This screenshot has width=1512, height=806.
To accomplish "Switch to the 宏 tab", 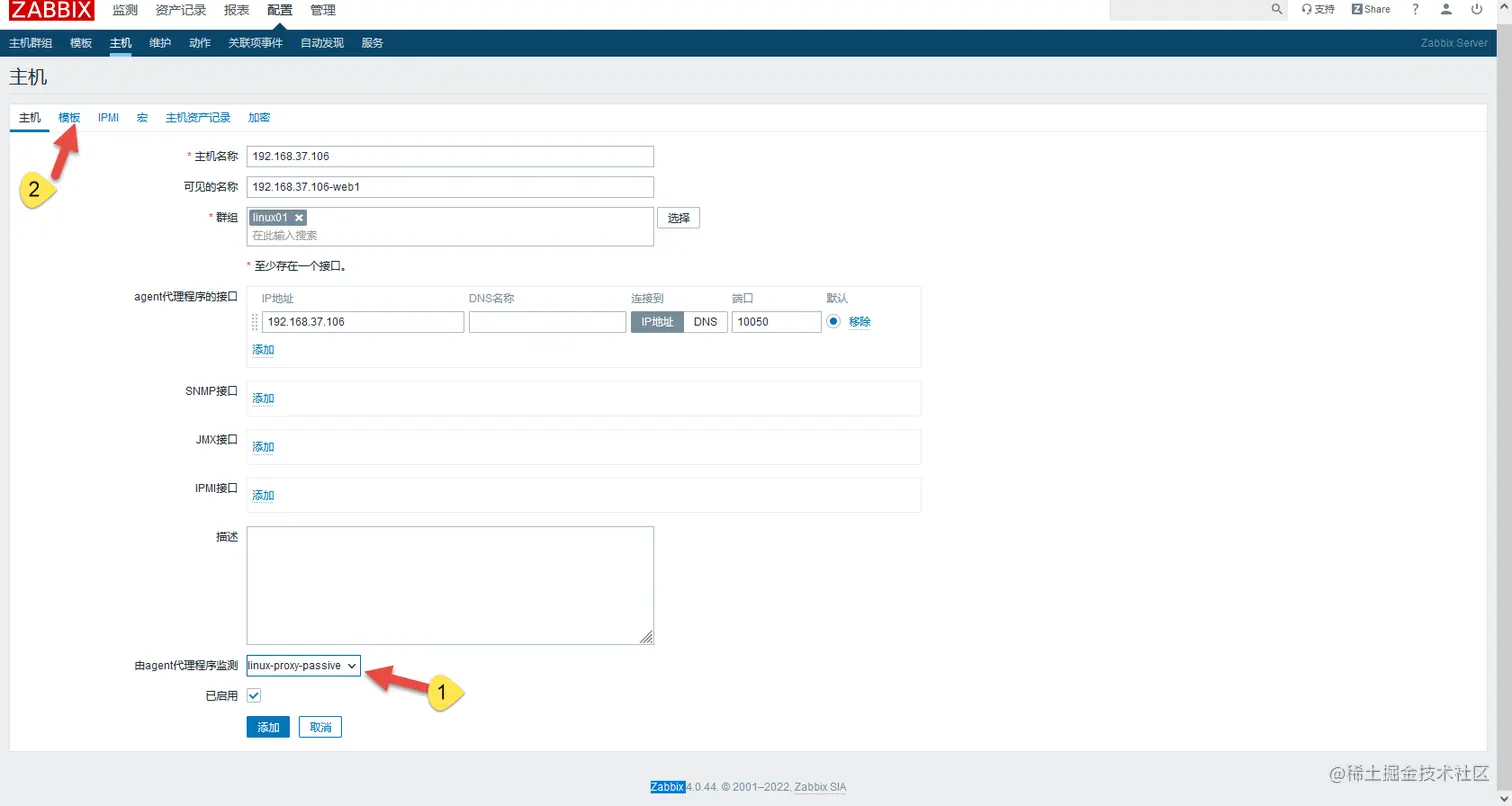I will 142,117.
